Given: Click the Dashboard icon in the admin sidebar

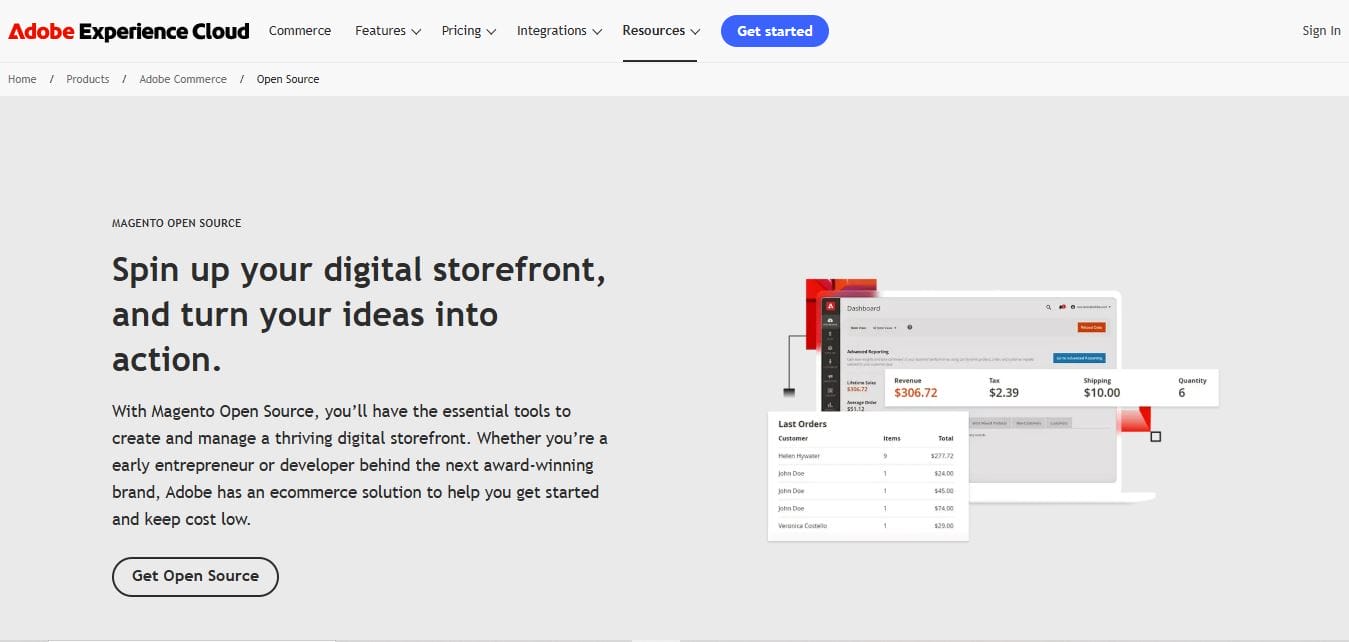Looking at the screenshot, I should point(830,320).
